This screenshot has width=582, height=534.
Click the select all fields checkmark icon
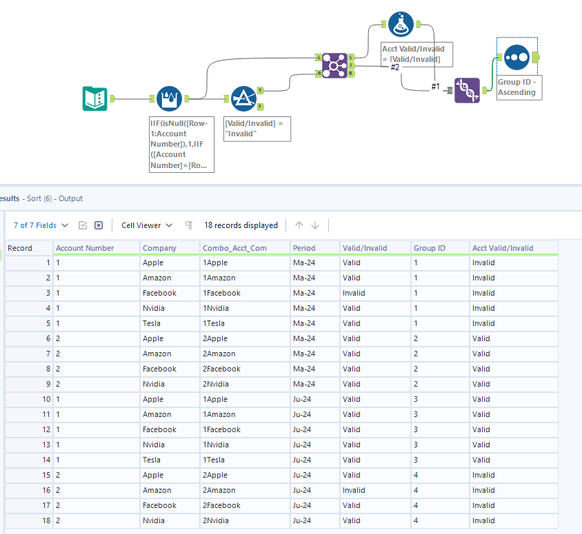coord(83,225)
